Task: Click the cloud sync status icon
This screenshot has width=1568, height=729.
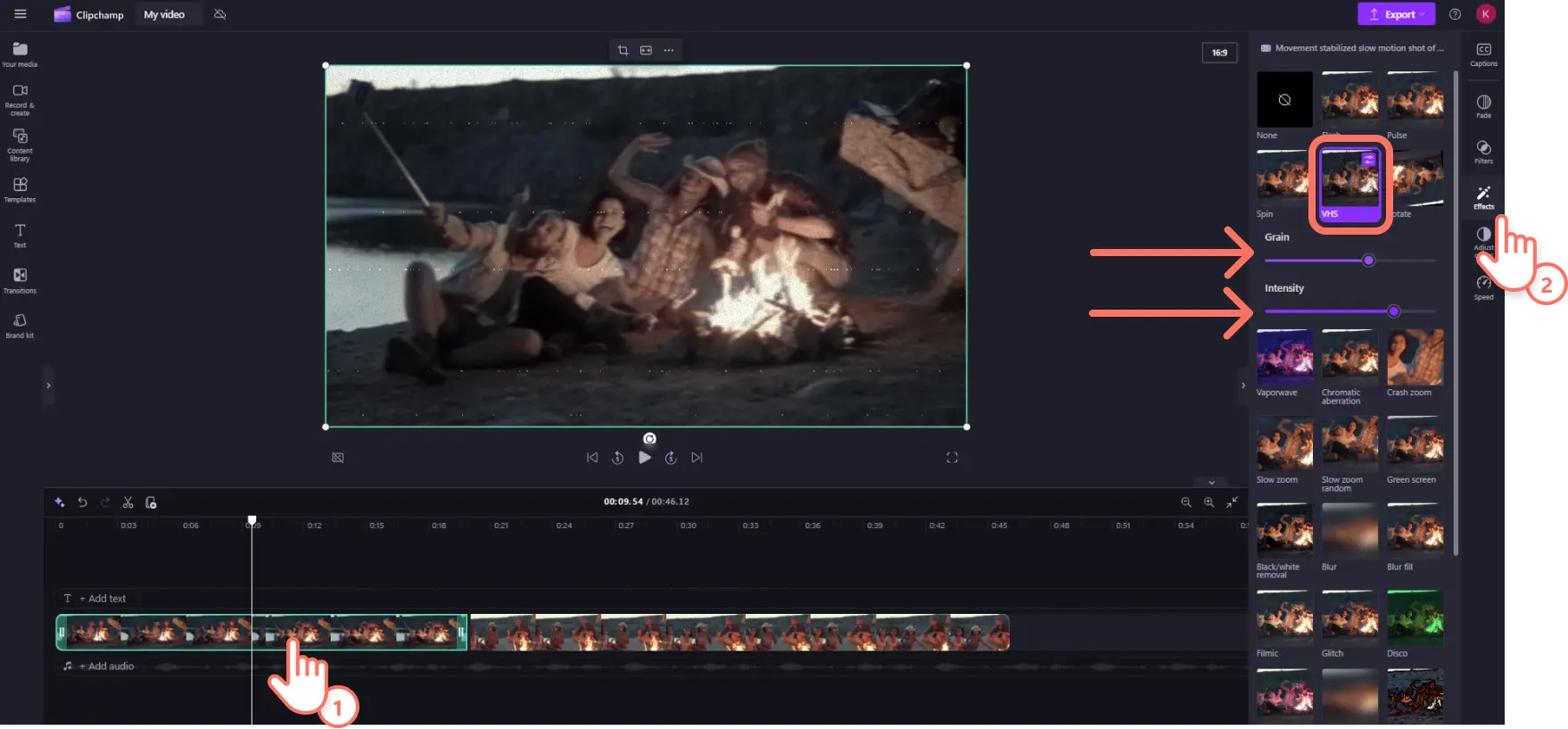Action: click(x=220, y=14)
